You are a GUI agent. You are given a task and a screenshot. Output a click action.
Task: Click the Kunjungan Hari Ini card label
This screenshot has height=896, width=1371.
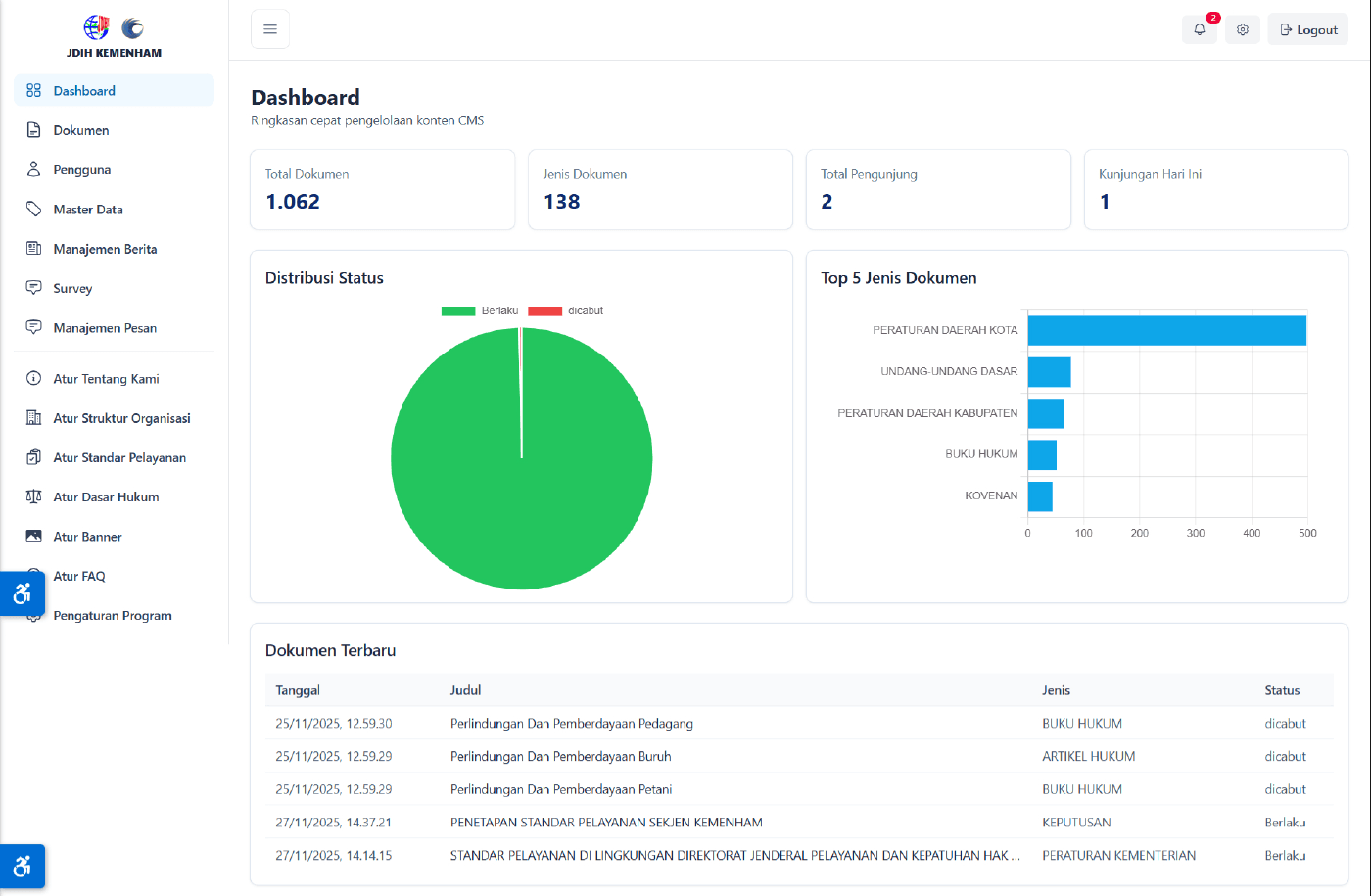[1150, 174]
